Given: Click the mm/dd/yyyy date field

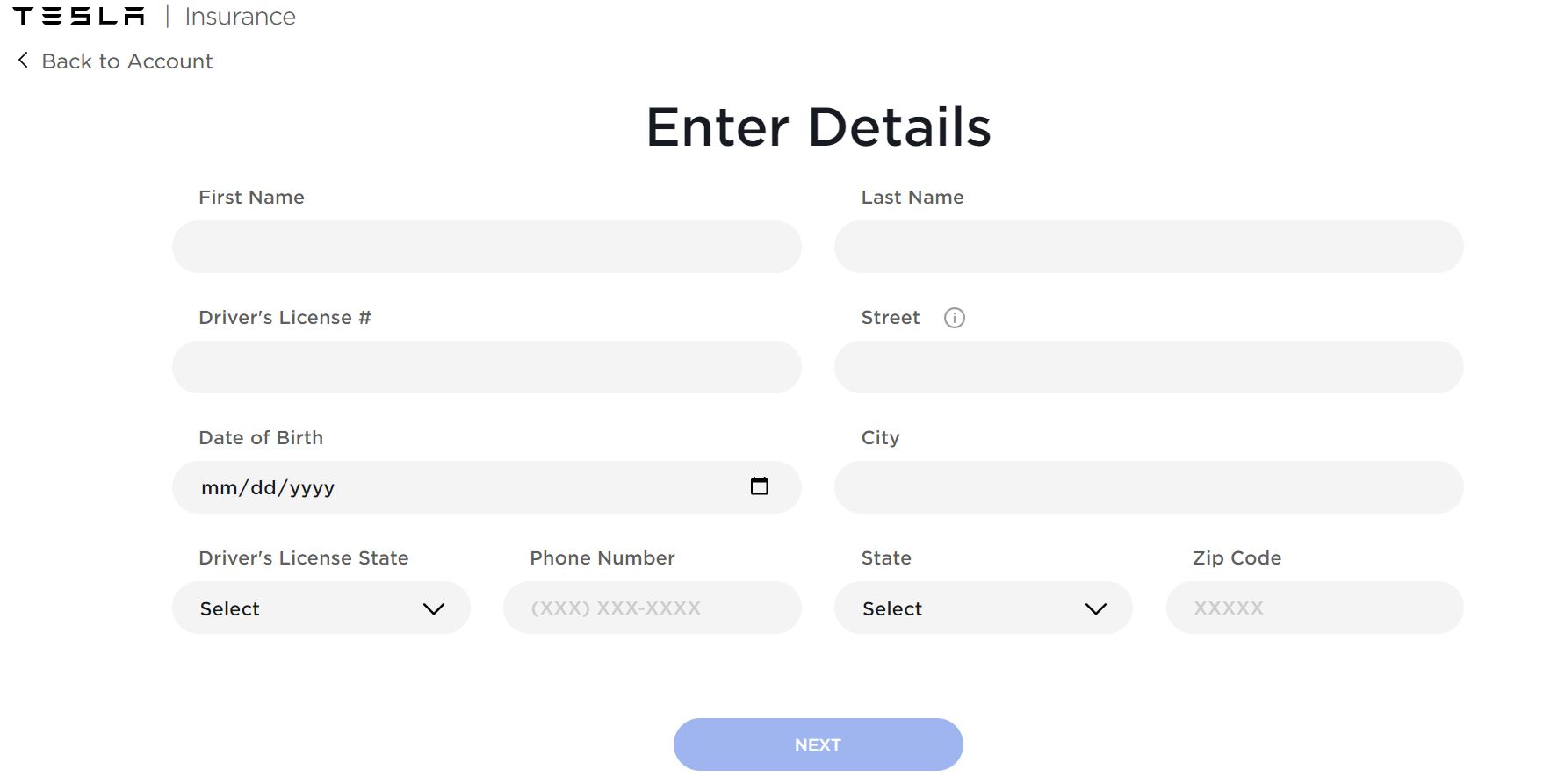Looking at the screenshot, I should point(487,487).
